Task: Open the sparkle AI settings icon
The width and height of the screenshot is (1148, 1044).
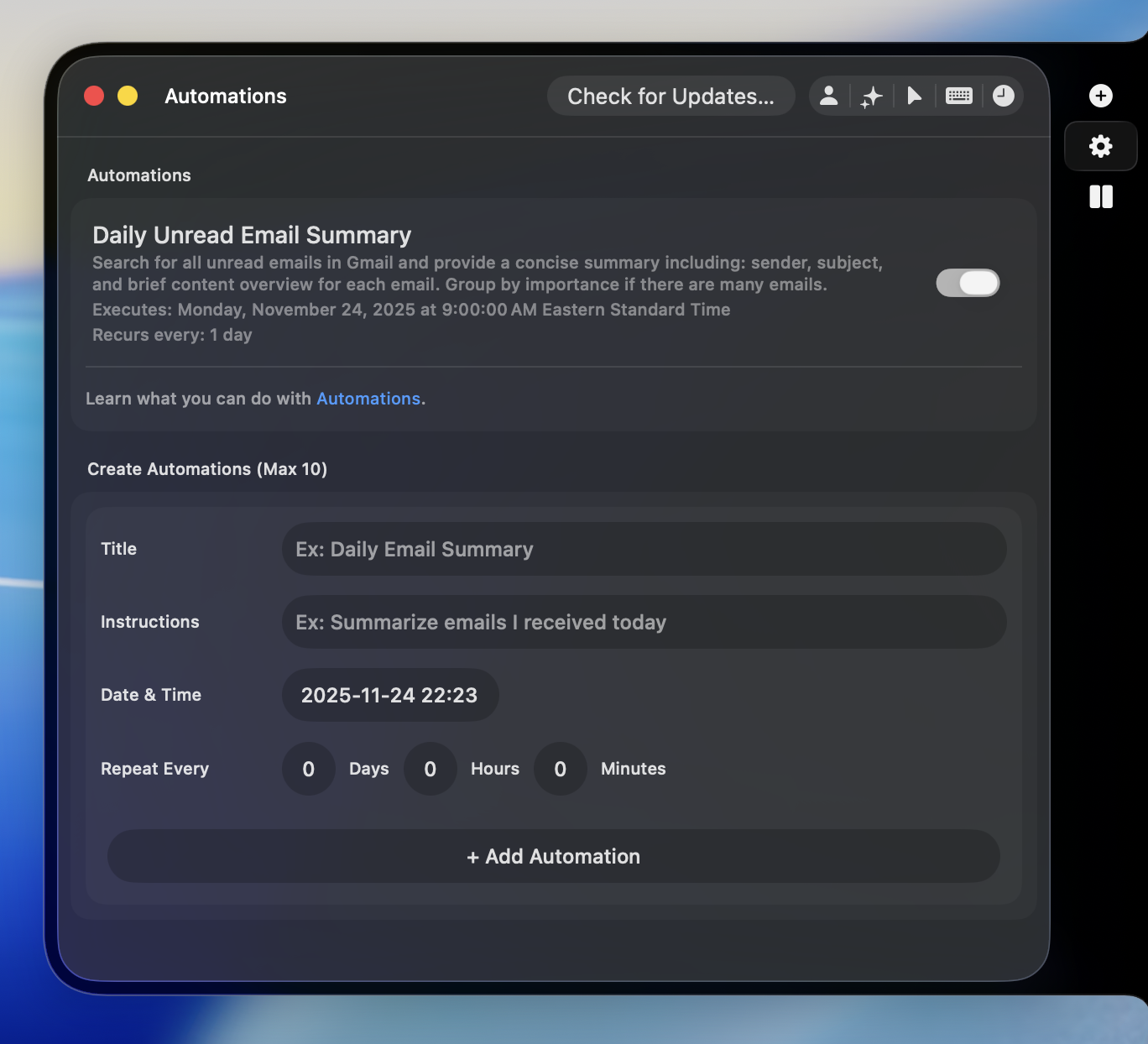Action: point(872,97)
